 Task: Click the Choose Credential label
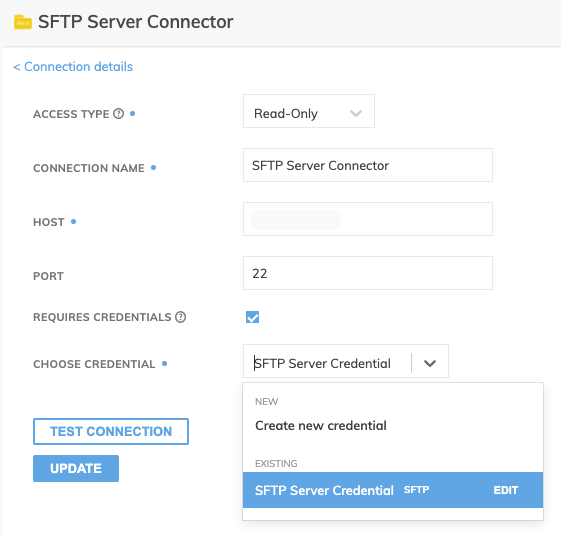[94, 364]
